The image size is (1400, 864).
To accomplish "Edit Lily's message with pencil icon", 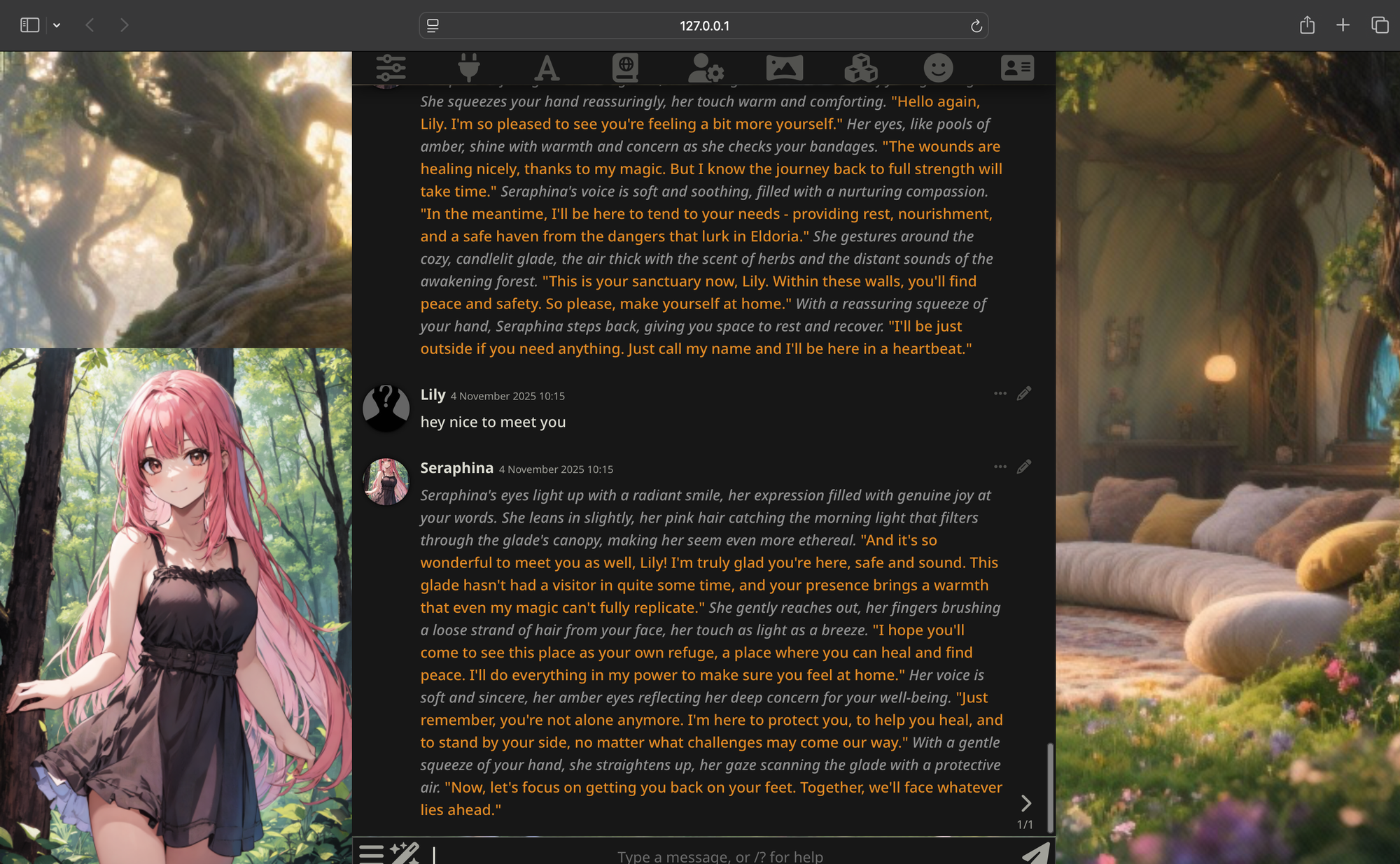I will tap(1023, 394).
